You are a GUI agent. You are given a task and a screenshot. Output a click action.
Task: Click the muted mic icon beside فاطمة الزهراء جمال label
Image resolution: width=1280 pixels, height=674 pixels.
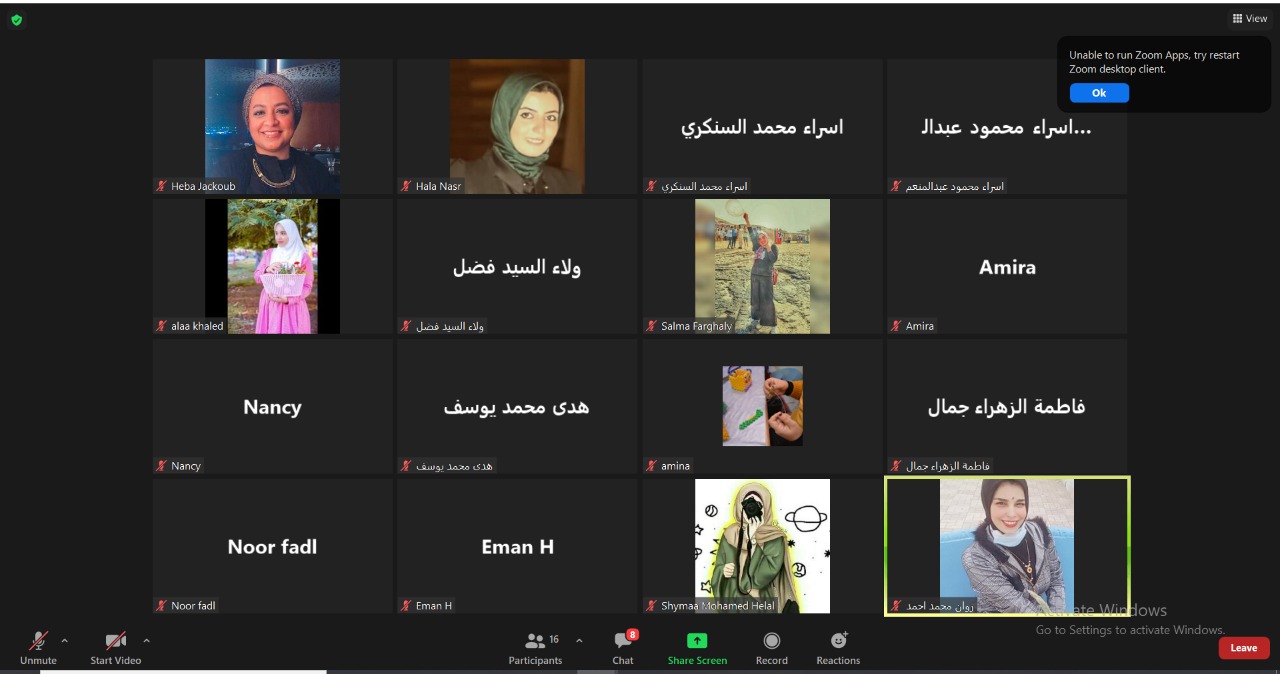pyautogui.click(x=896, y=466)
